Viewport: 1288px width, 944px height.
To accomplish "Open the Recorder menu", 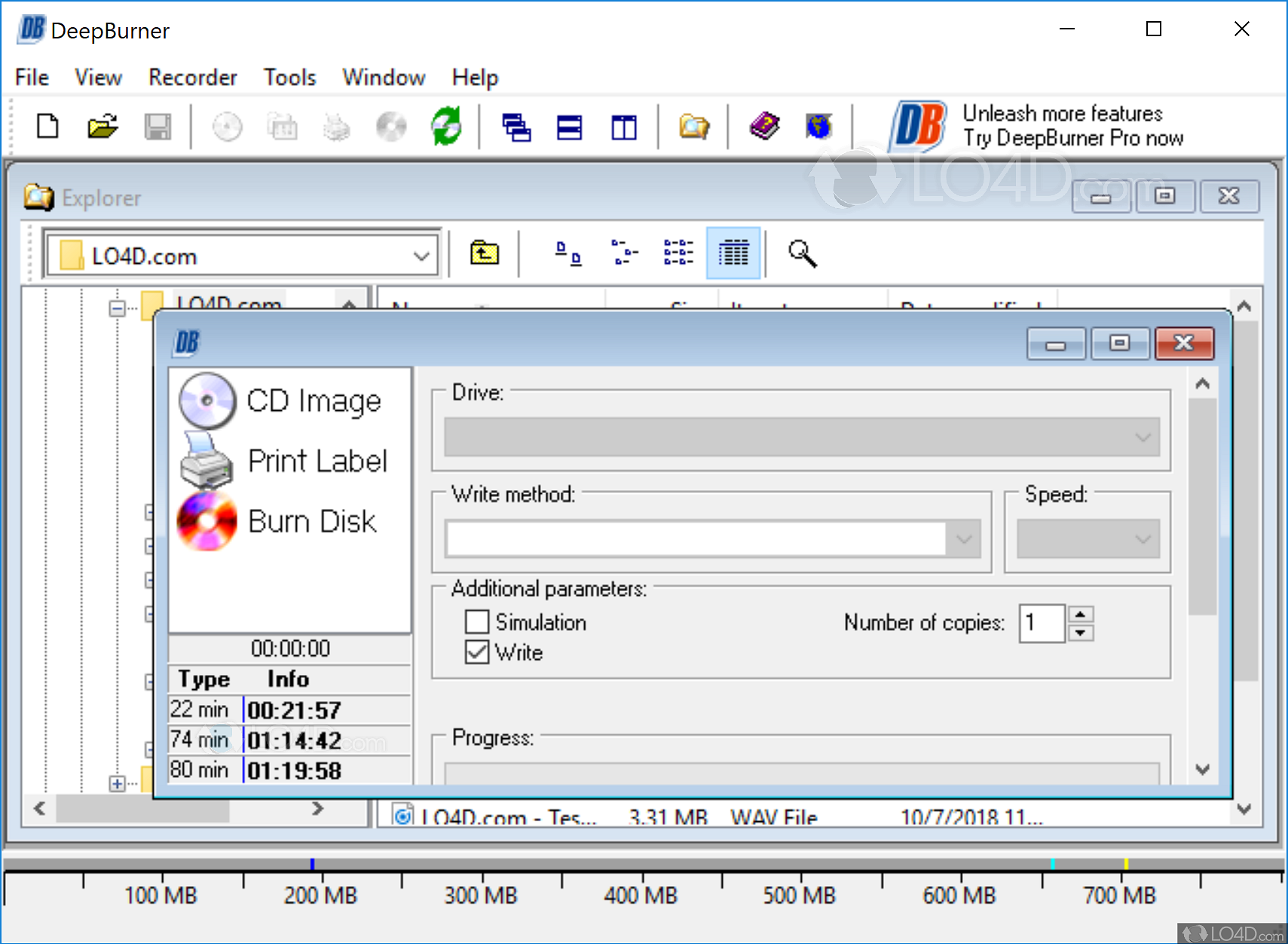I will 192,77.
